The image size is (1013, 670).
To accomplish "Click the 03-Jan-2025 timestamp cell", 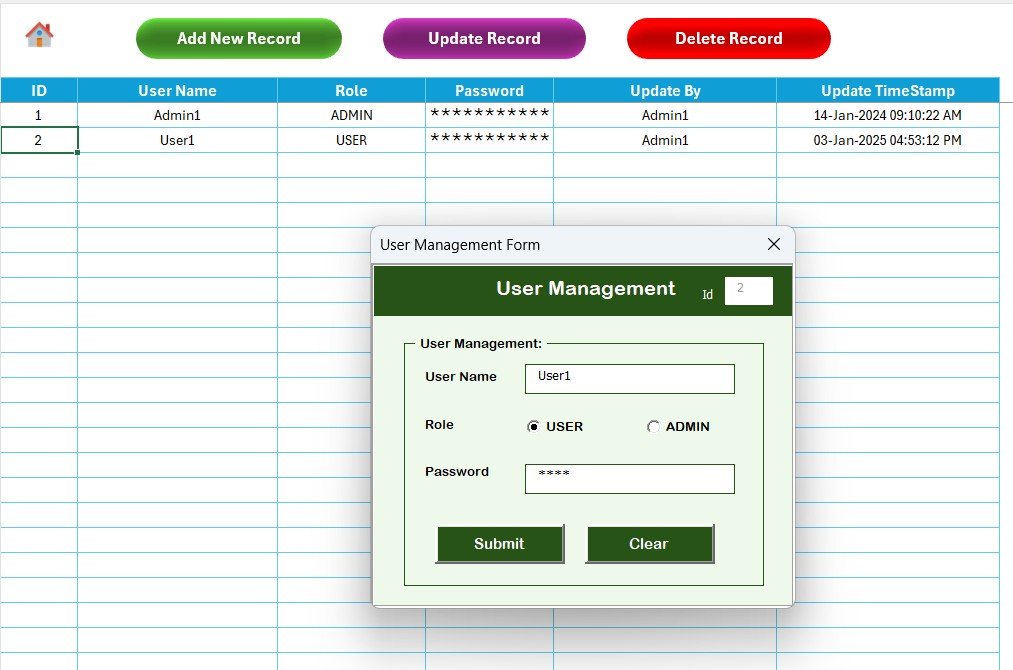I will [887, 140].
